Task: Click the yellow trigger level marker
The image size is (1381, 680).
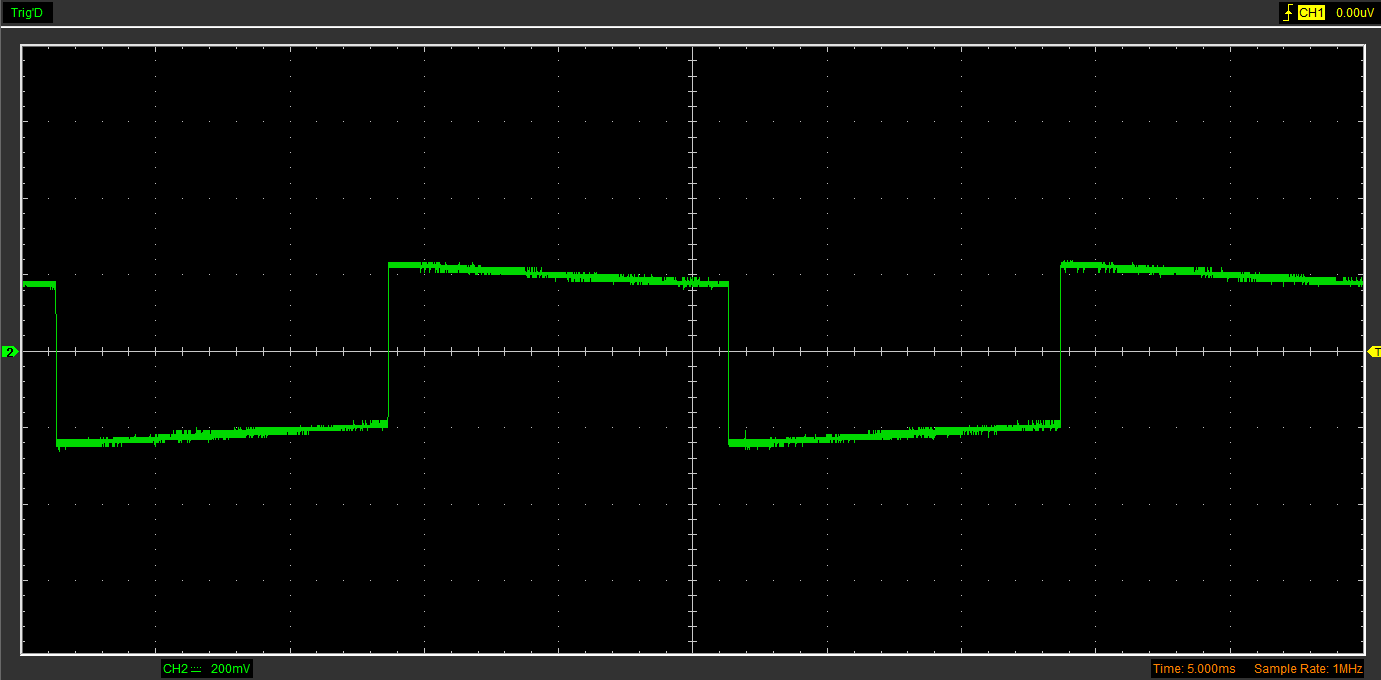Action: [1373, 352]
